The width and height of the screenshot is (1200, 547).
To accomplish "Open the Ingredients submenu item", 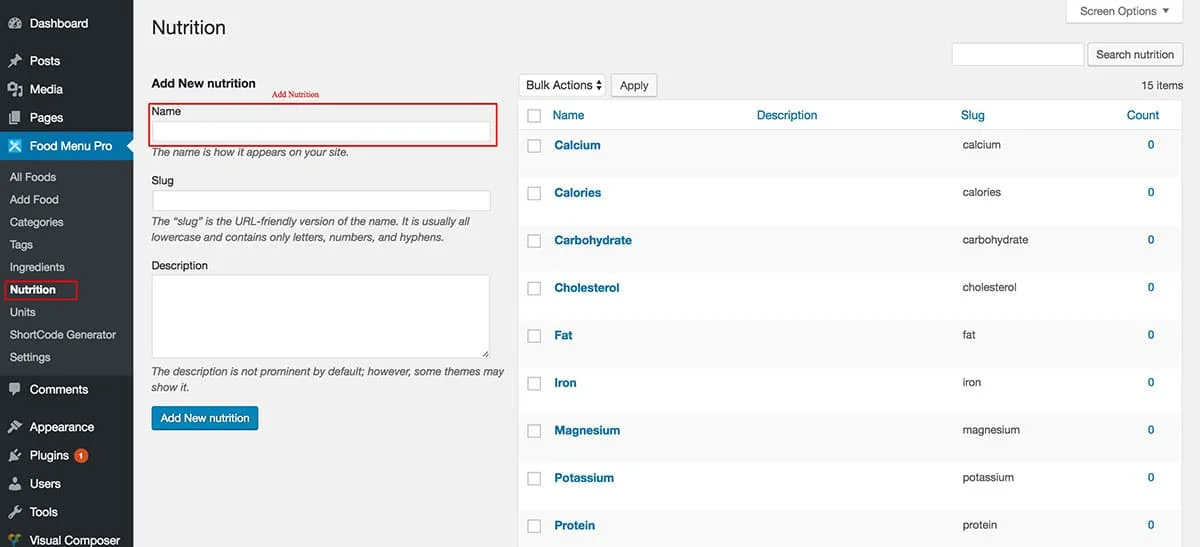I will 37,267.
